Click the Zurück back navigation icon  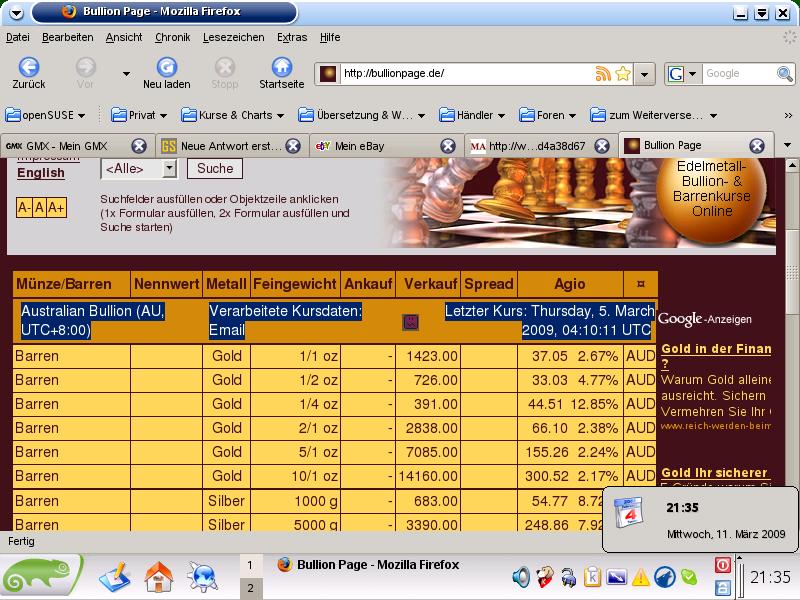28,67
